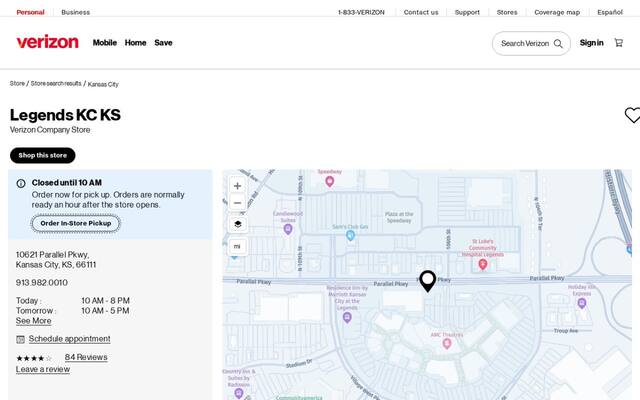The image size is (640, 400).
Task: Click the Verizon logo
Action: pyautogui.click(x=47, y=42)
